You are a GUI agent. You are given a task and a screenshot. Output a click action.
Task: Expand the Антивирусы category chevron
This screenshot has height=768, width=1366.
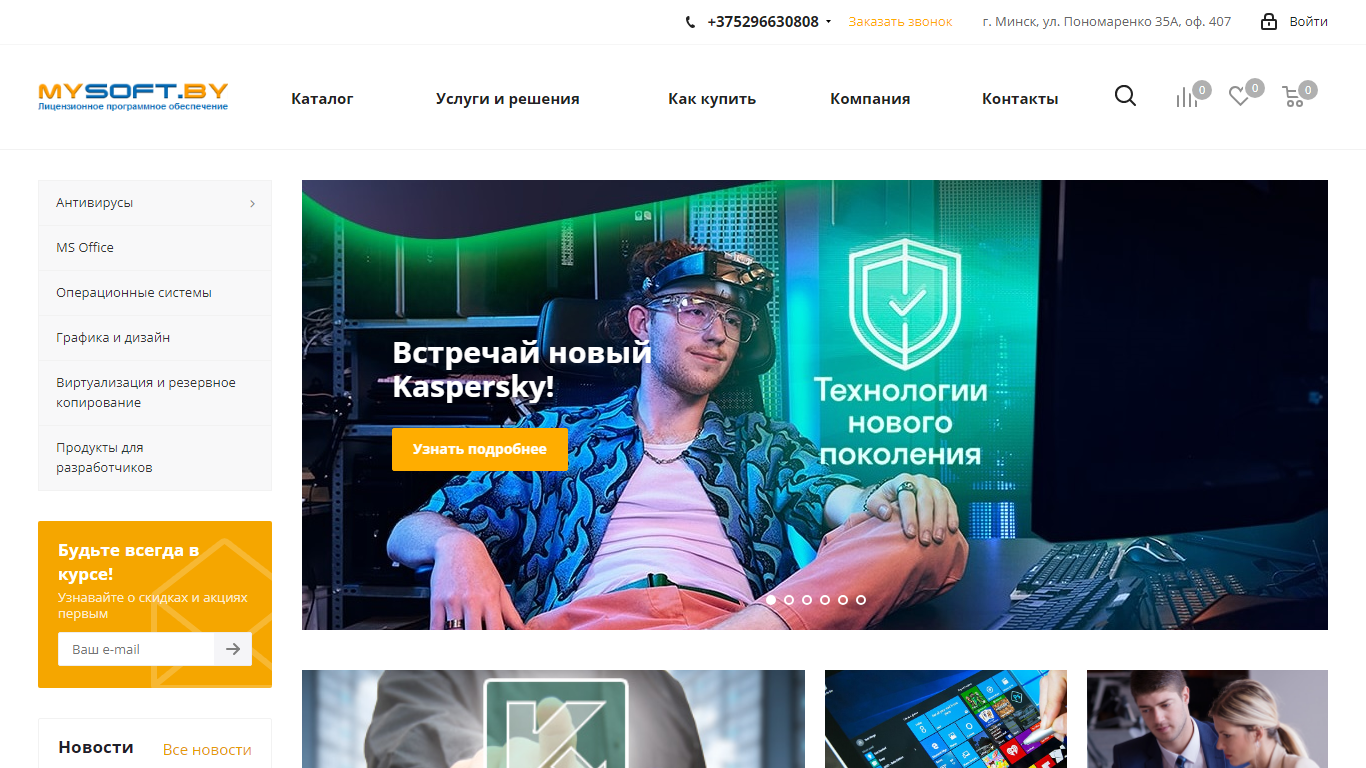click(x=252, y=203)
